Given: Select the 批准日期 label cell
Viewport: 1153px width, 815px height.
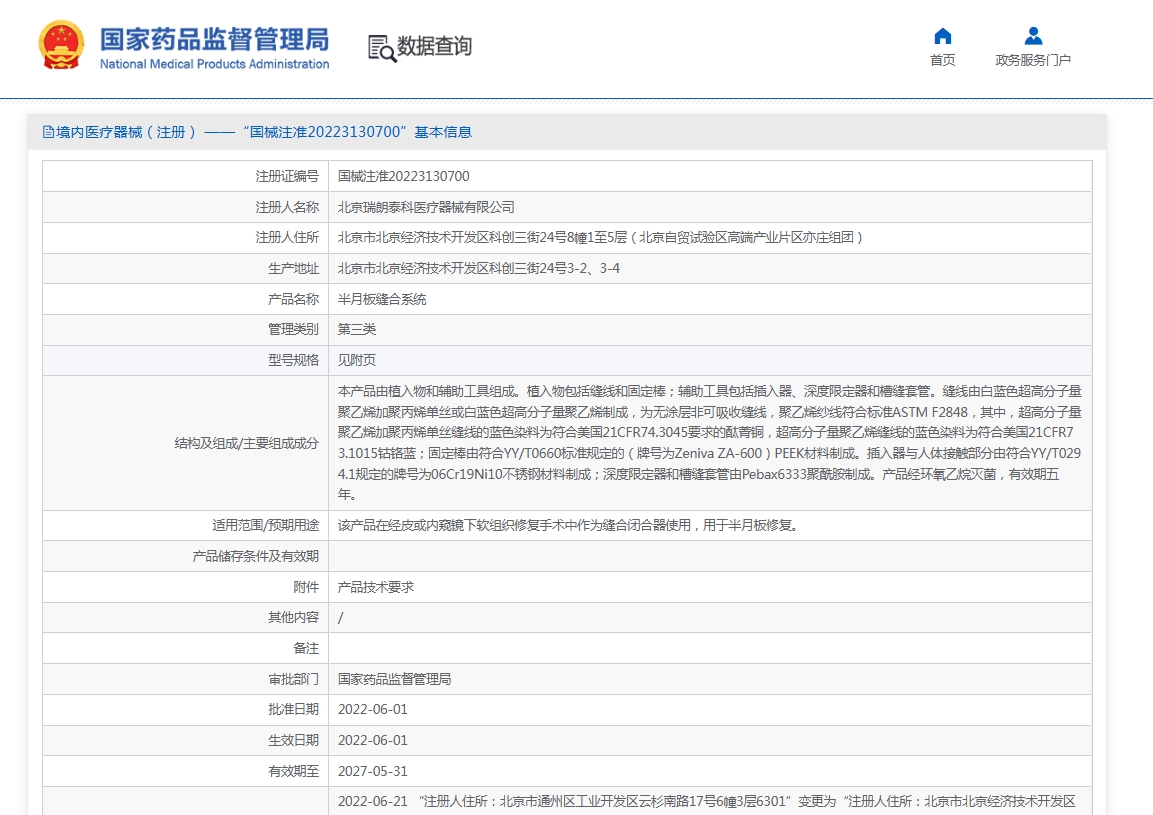Looking at the screenshot, I should coord(185,710).
